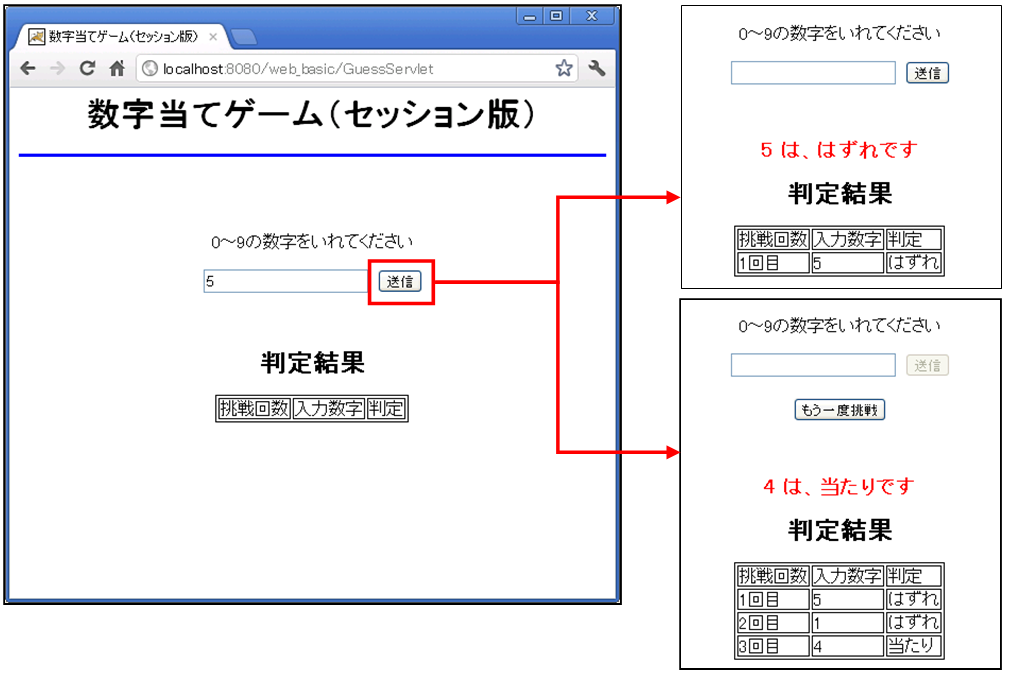
Task: Click the 当たり cell in the results table
Action: point(913,646)
